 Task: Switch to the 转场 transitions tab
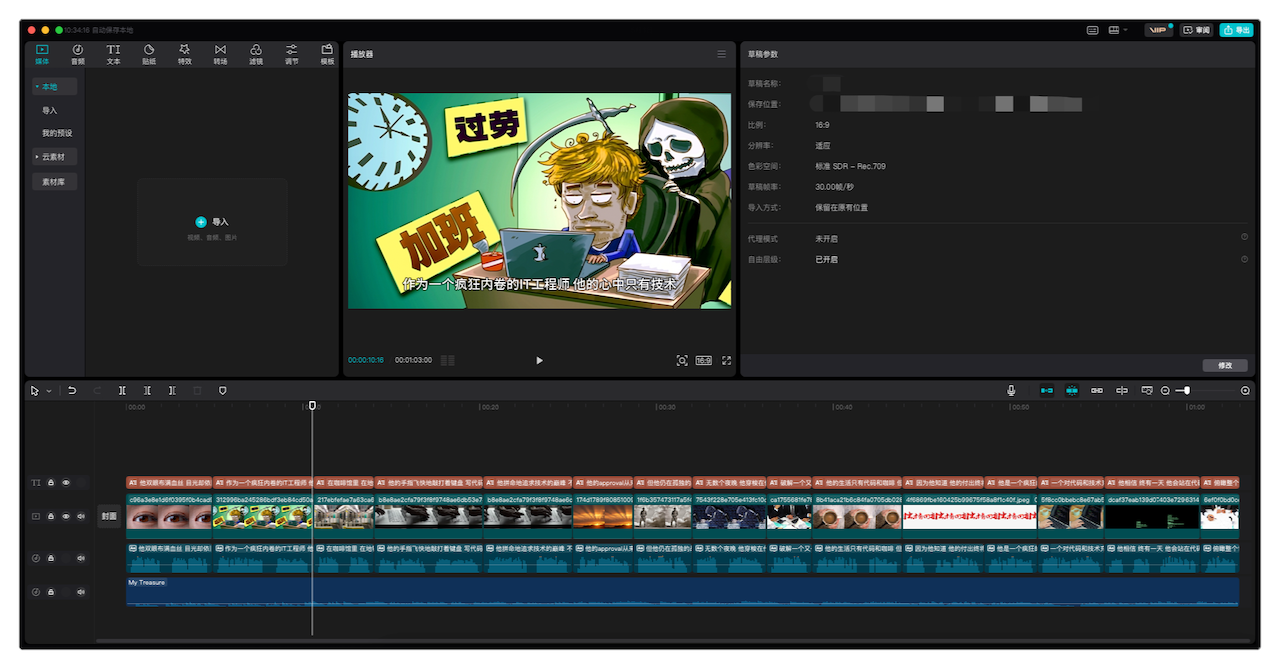(x=220, y=54)
